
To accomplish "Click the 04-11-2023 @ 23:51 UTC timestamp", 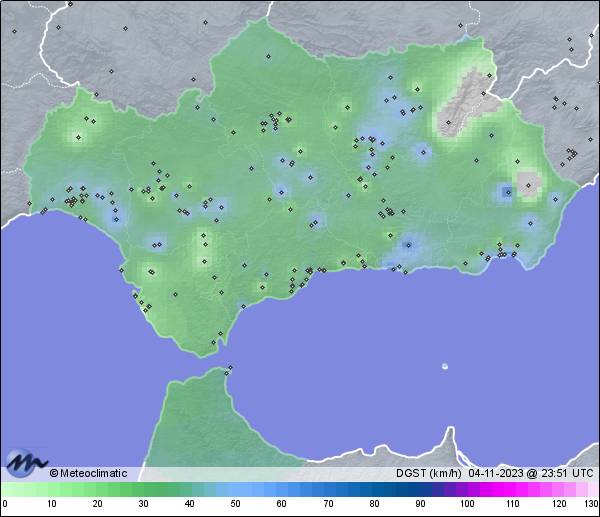I will pos(531,473).
